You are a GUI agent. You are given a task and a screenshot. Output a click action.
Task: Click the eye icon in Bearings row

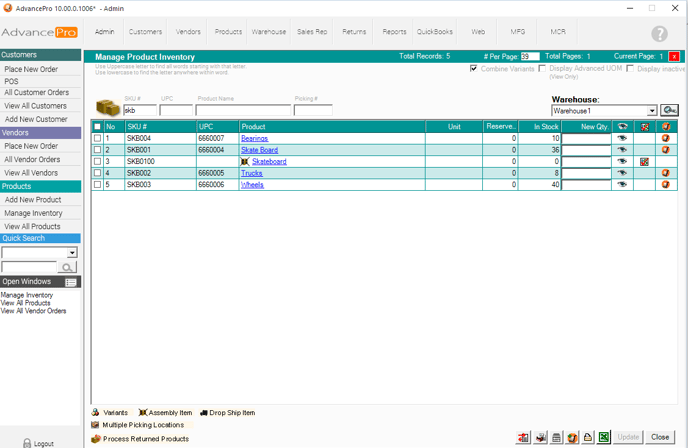(x=622, y=138)
